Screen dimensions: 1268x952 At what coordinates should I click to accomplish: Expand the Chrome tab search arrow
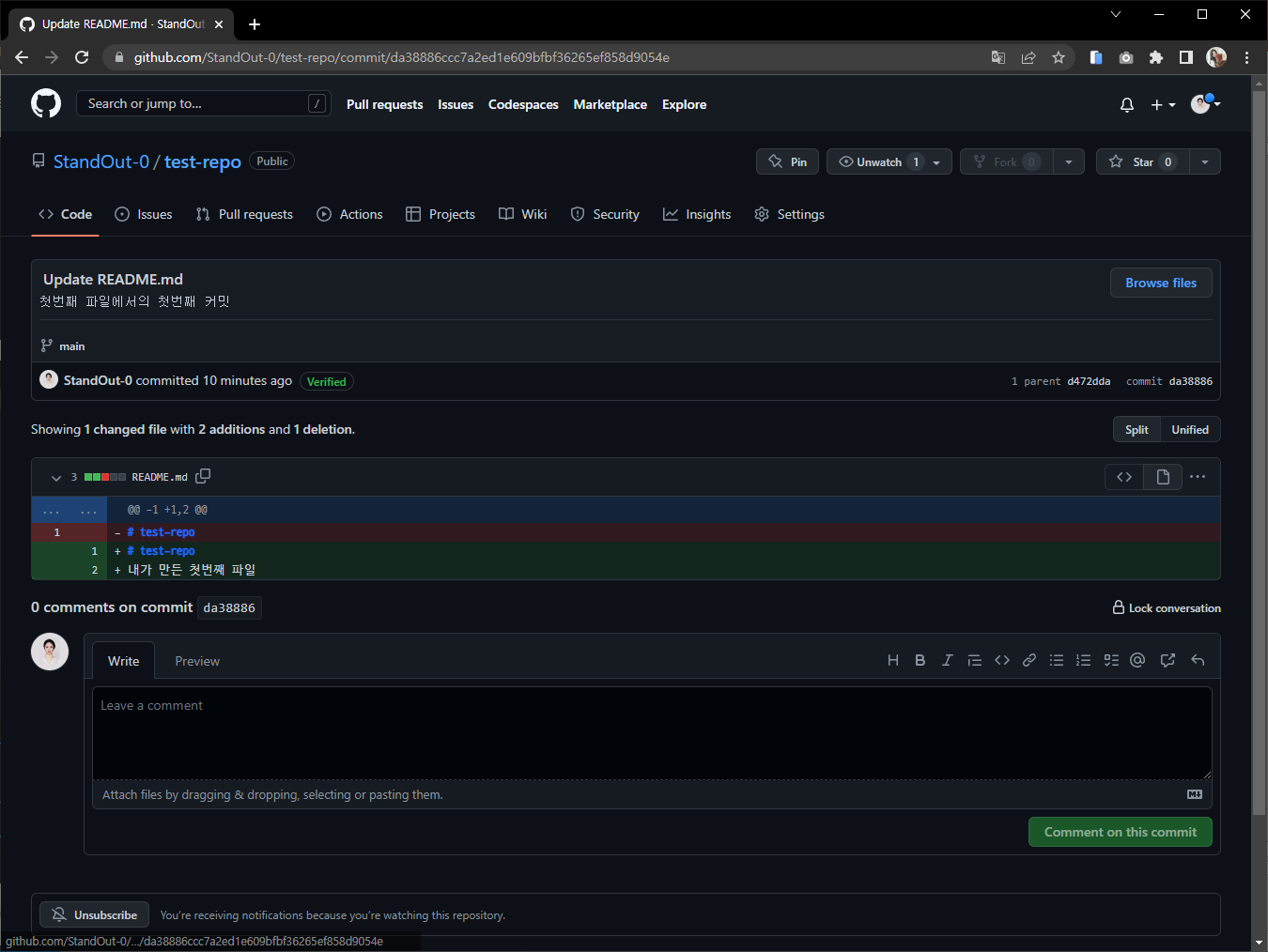tap(1116, 14)
